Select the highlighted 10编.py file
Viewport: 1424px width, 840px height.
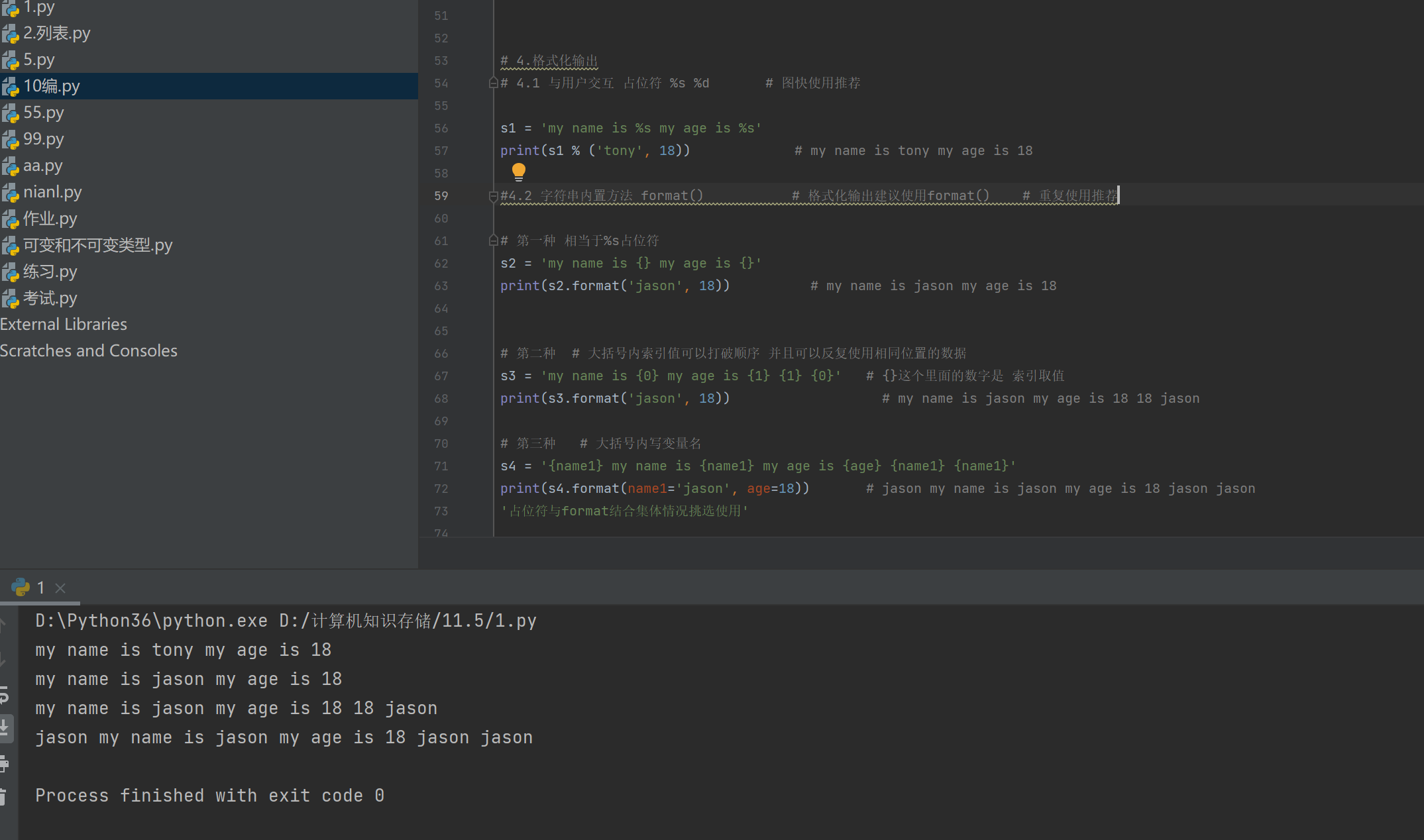pyautogui.click(x=209, y=86)
